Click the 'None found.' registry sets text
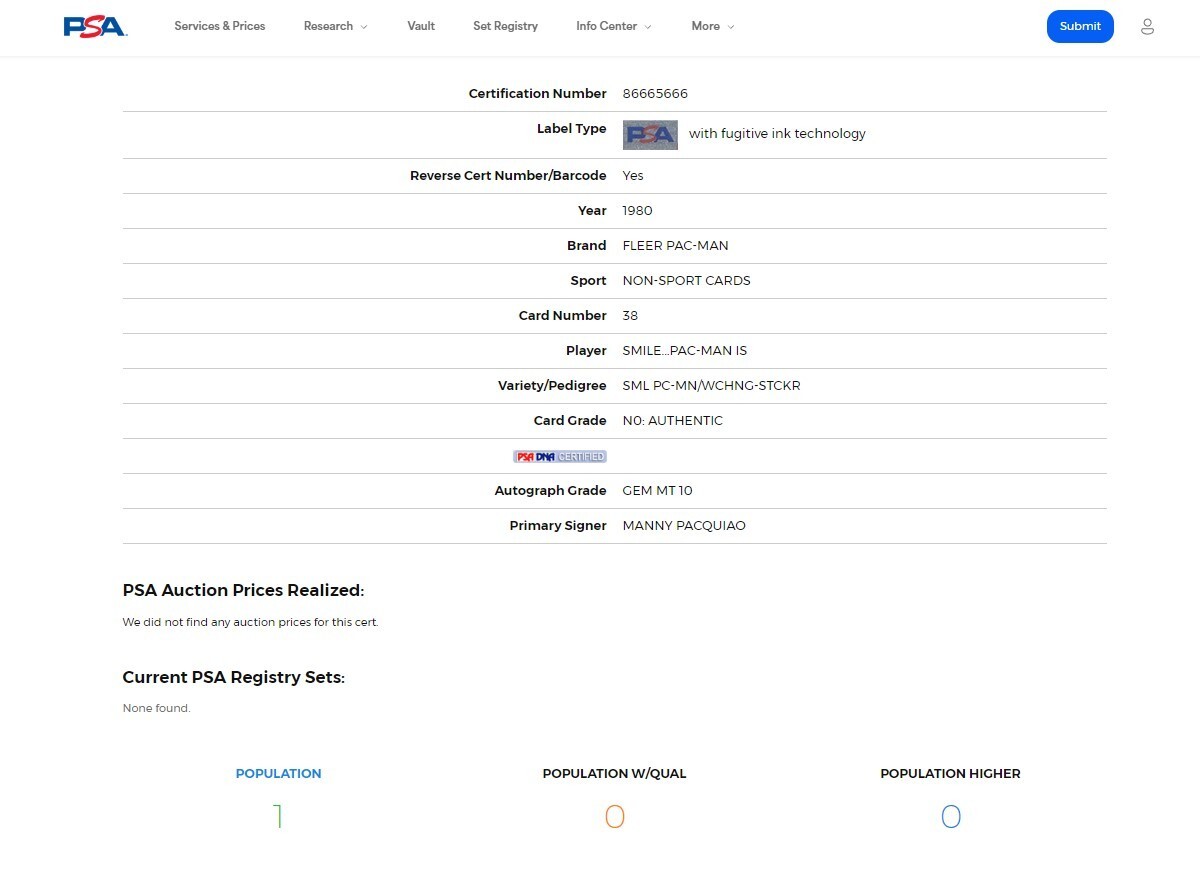 coord(156,709)
